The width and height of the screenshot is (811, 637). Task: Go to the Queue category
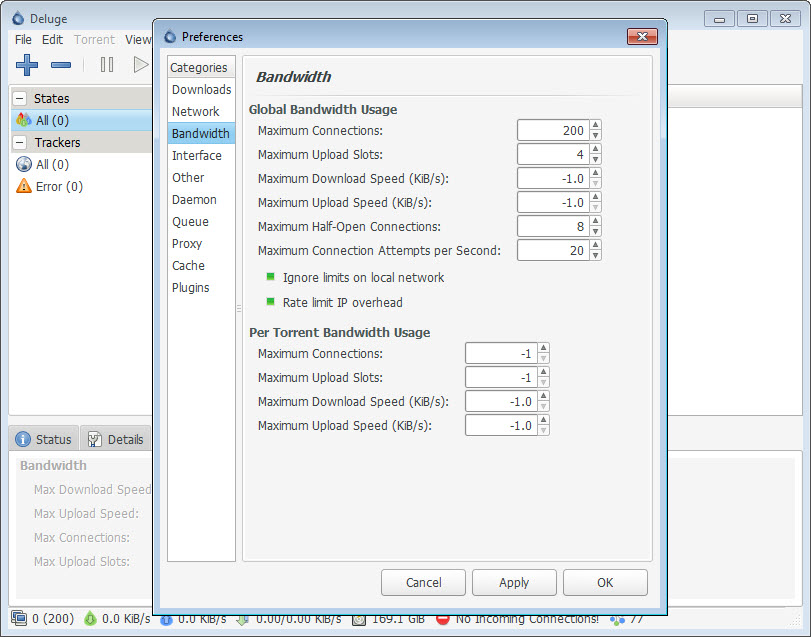pos(201,221)
